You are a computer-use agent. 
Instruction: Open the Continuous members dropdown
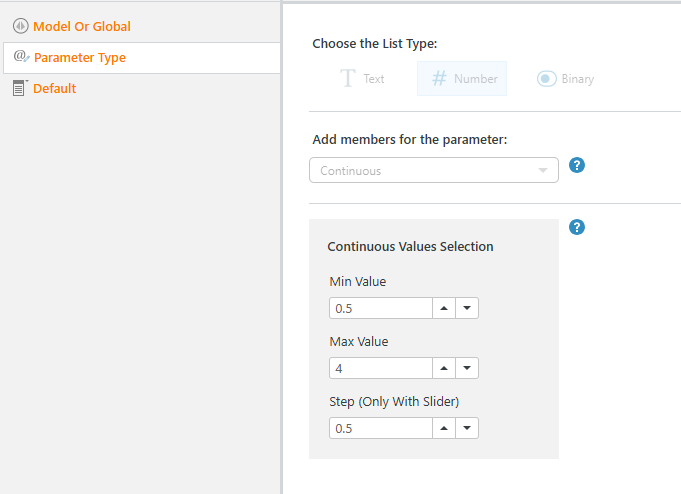(x=434, y=170)
